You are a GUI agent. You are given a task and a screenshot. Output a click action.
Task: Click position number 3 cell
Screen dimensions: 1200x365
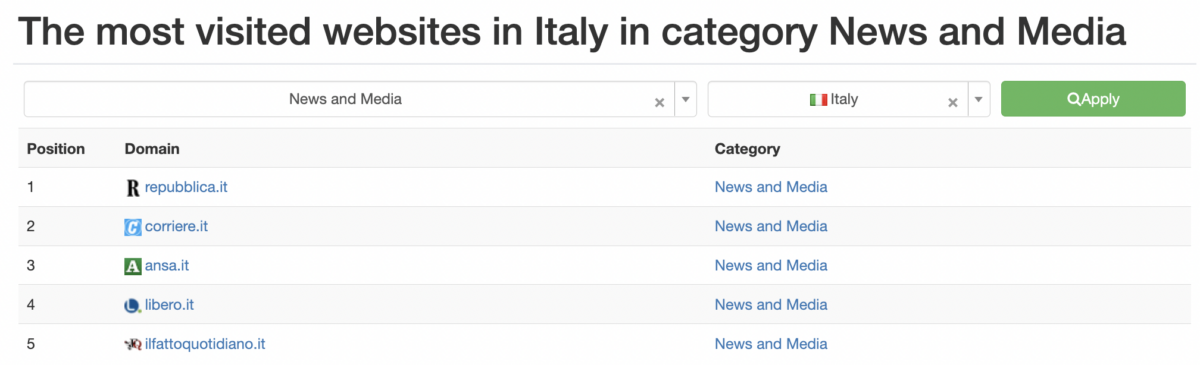click(31, 265)
